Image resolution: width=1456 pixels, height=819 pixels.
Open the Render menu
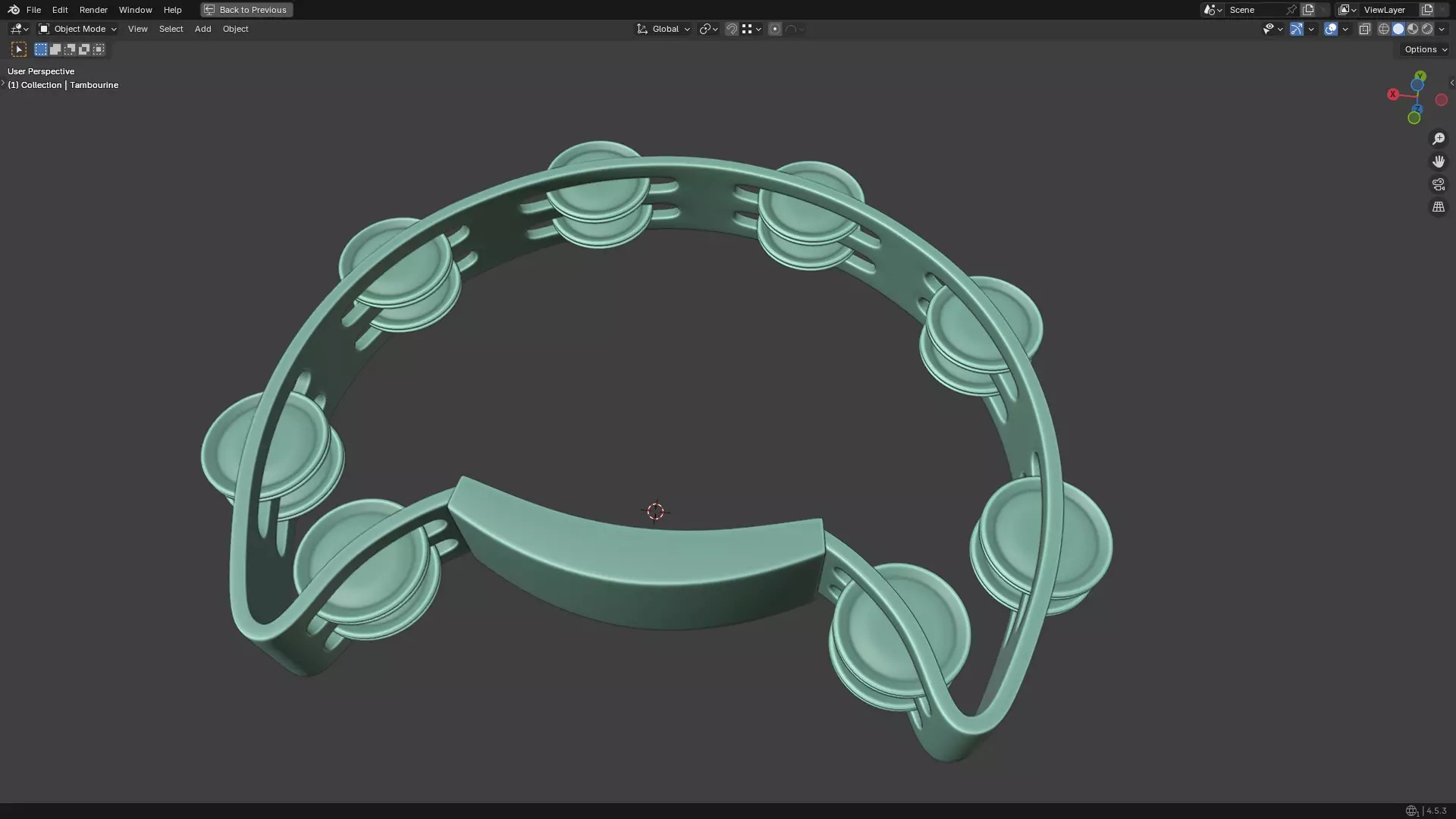pos(93,10)
